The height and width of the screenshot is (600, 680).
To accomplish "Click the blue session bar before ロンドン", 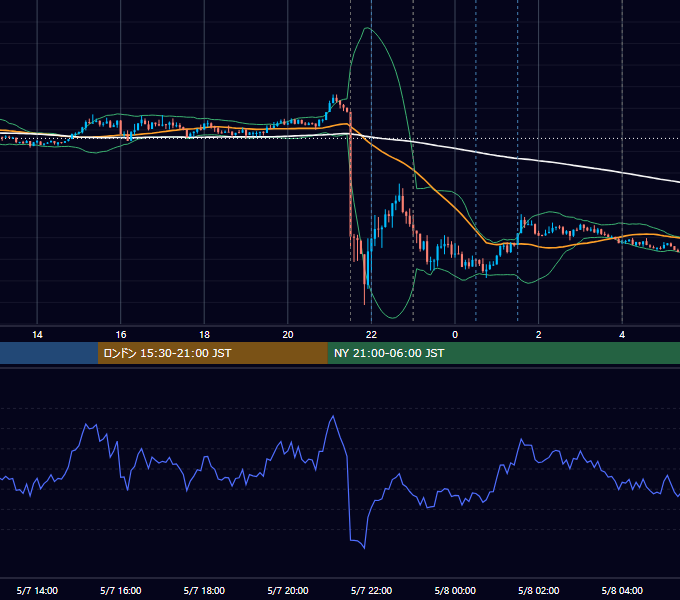I will tap(49, 353).
